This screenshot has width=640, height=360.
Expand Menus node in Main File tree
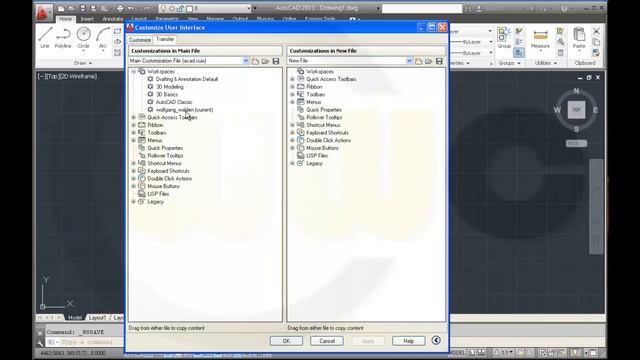[133, 140]
